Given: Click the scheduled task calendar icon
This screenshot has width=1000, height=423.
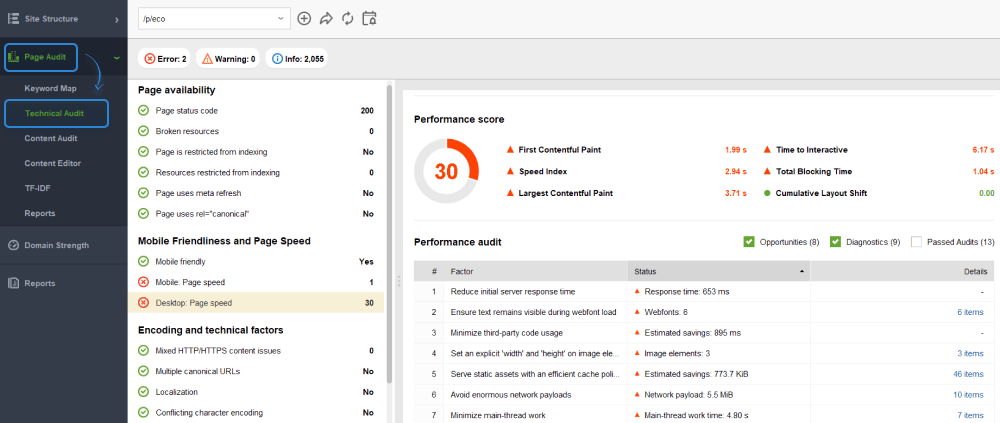Looking at the screenshot, I should tap(369, 19).
